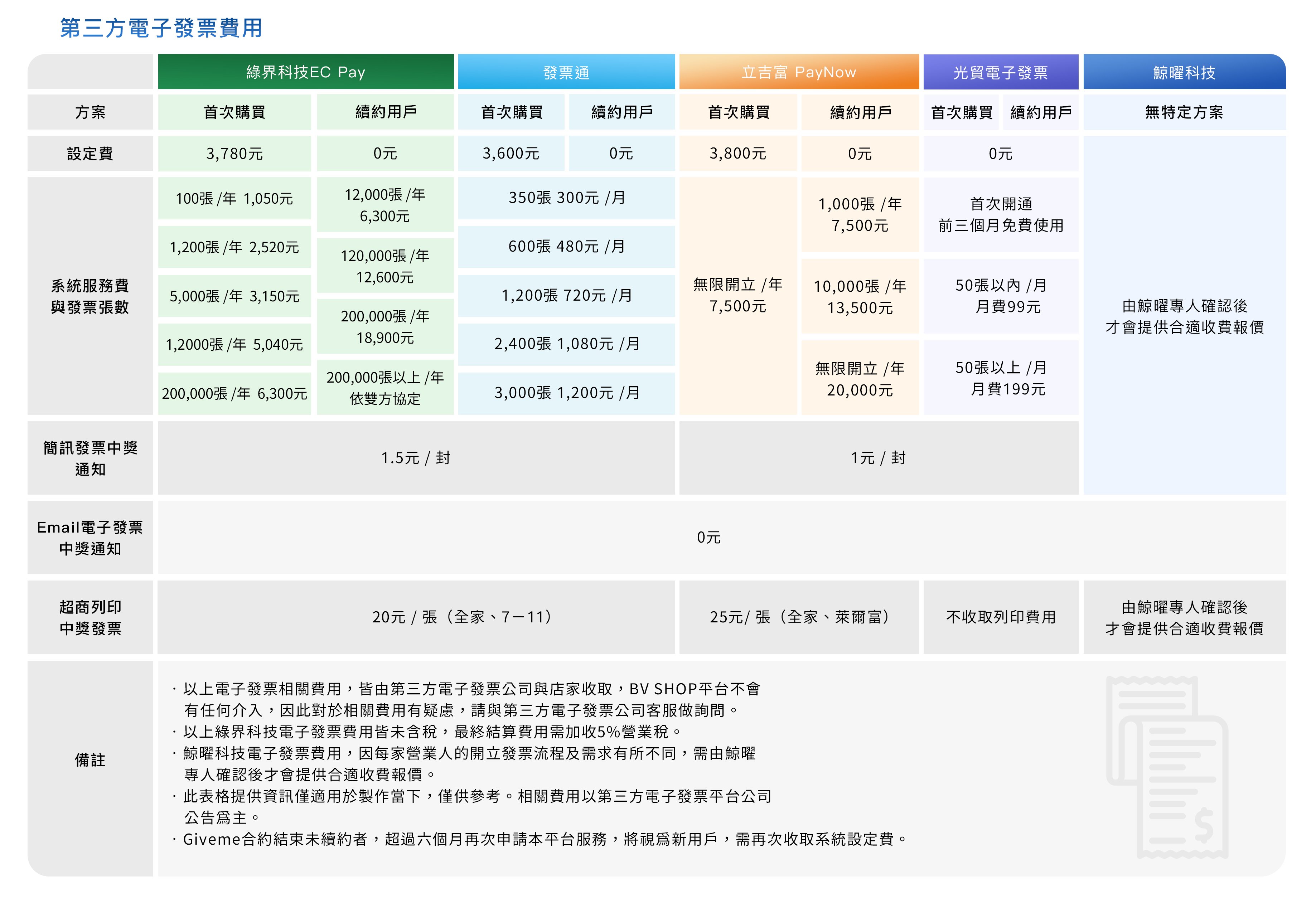Click the 200,000張/年 18,900元 cell
The image size is (1316, 908).
[x=385, y=326]
